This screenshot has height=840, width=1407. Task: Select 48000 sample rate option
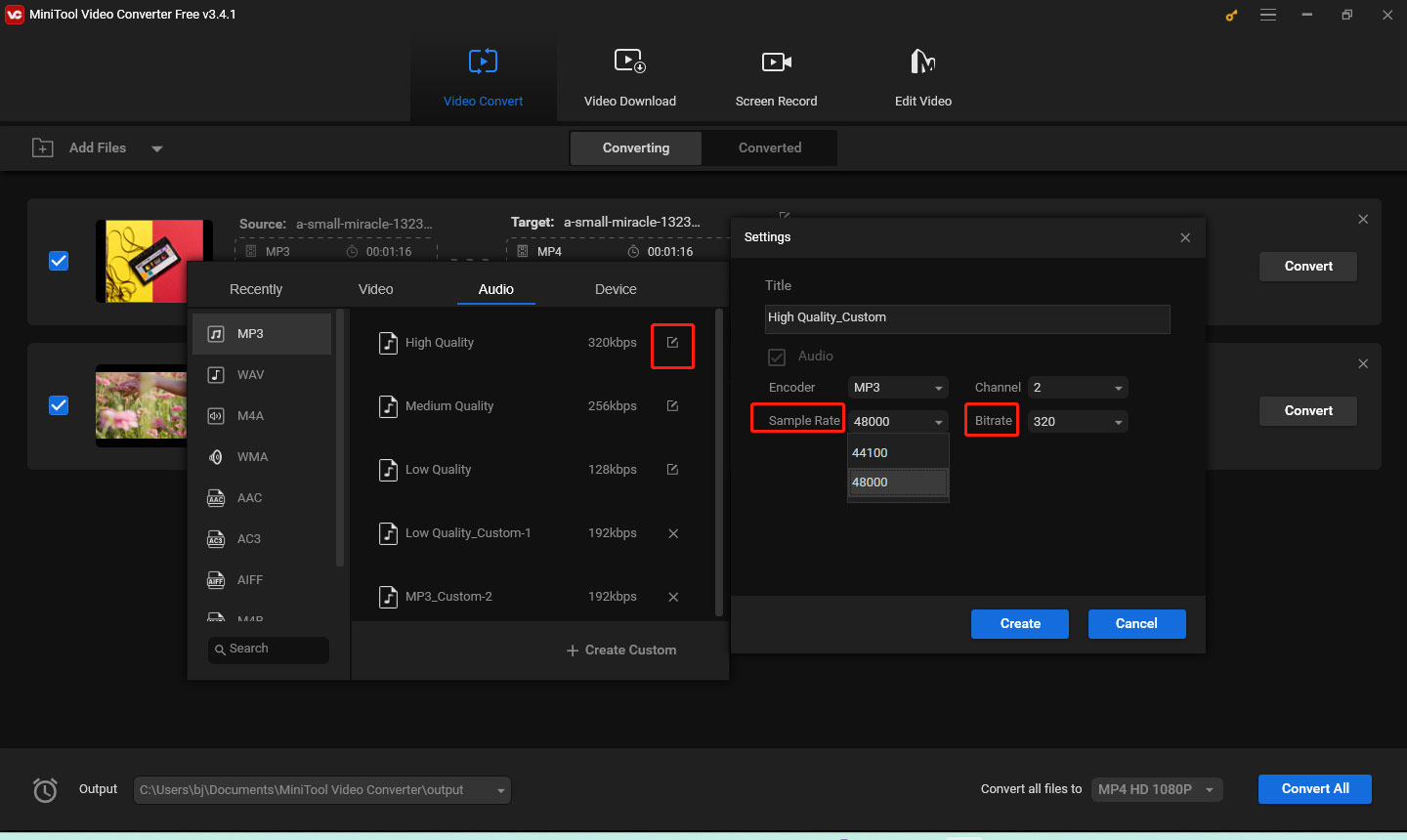click(898, 483)
